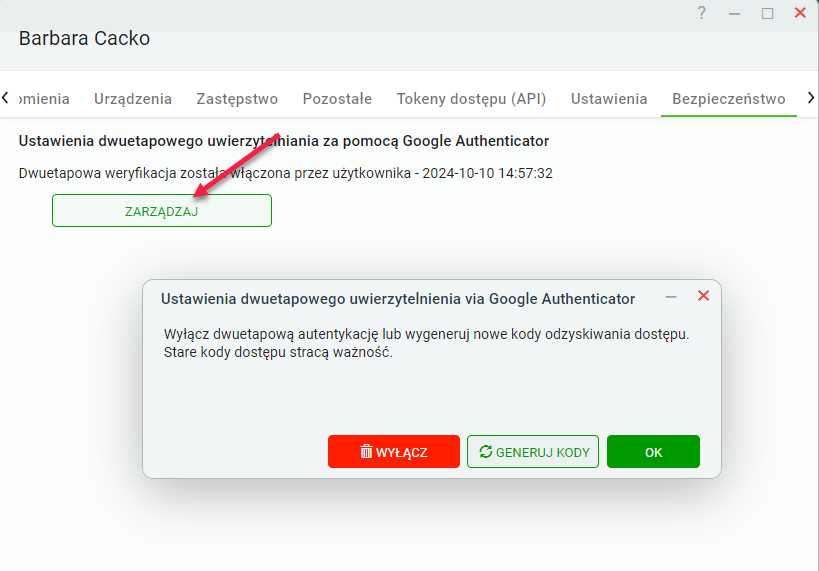Image resolution: width=819 pixels, height=571 pixels.
Task: Click the heading 'Ustawienia dwuetapowego uwierzytelniania za pomocą Google Authenticator'
Action: [x=284, y=141]
